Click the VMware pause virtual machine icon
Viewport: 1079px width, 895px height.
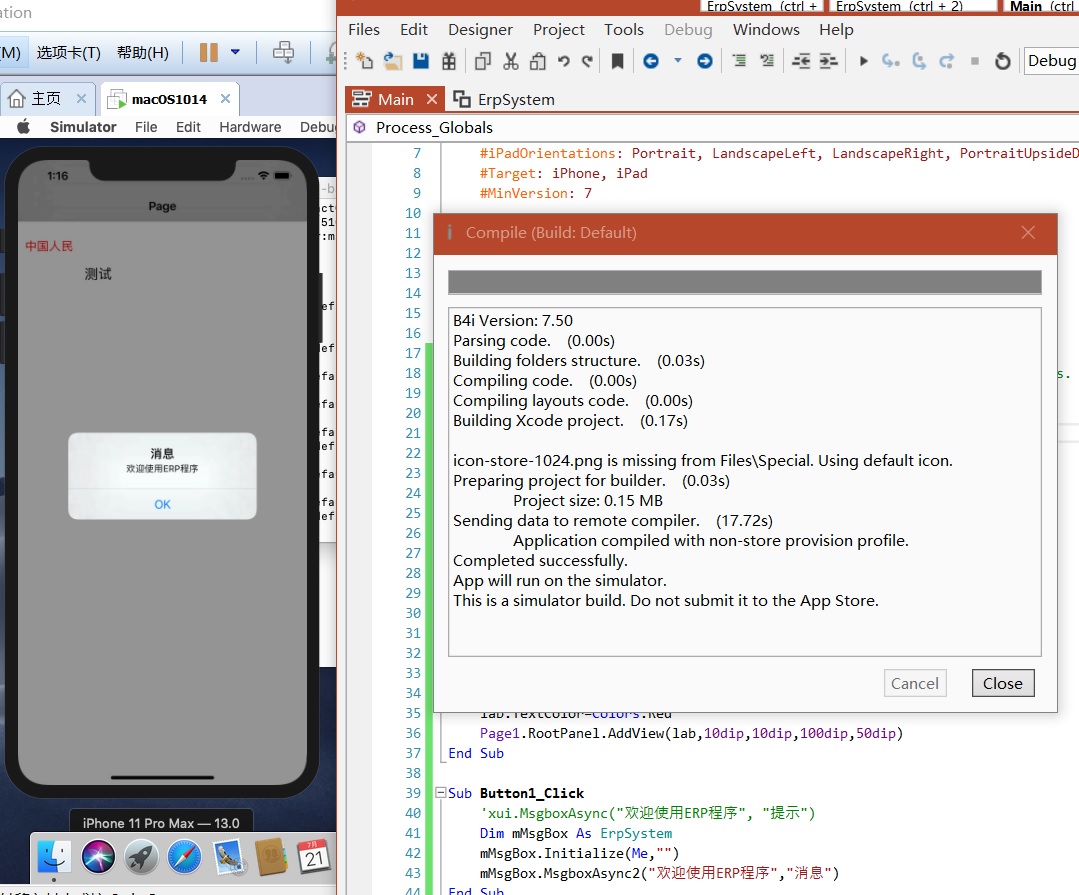pos(209,52)
